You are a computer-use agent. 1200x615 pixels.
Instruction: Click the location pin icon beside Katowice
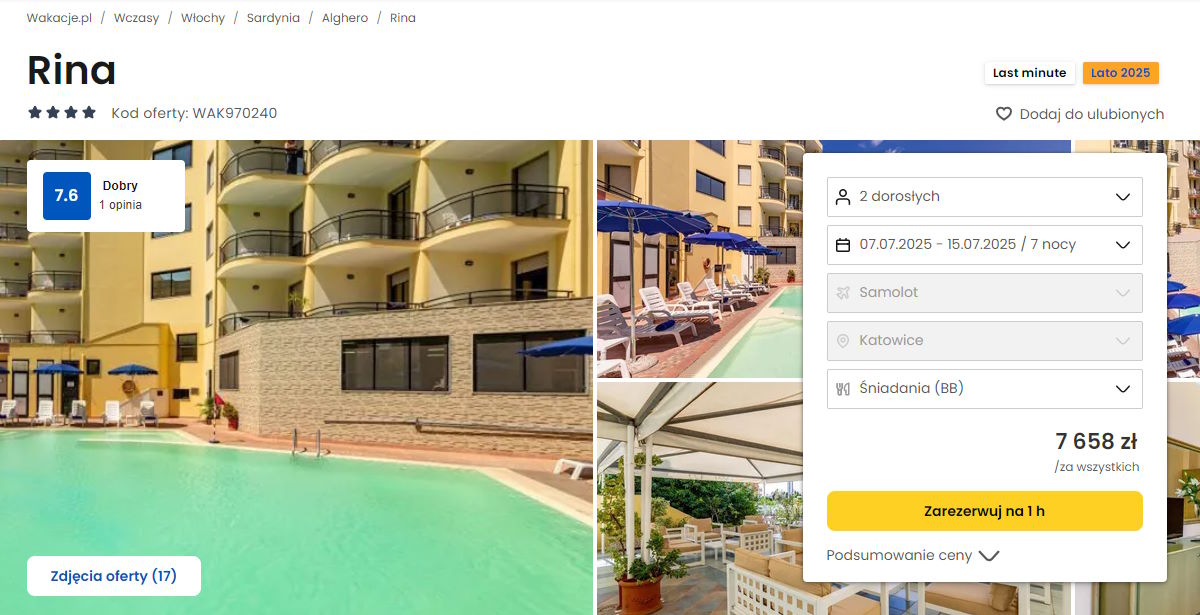click(x=842, y=340)
